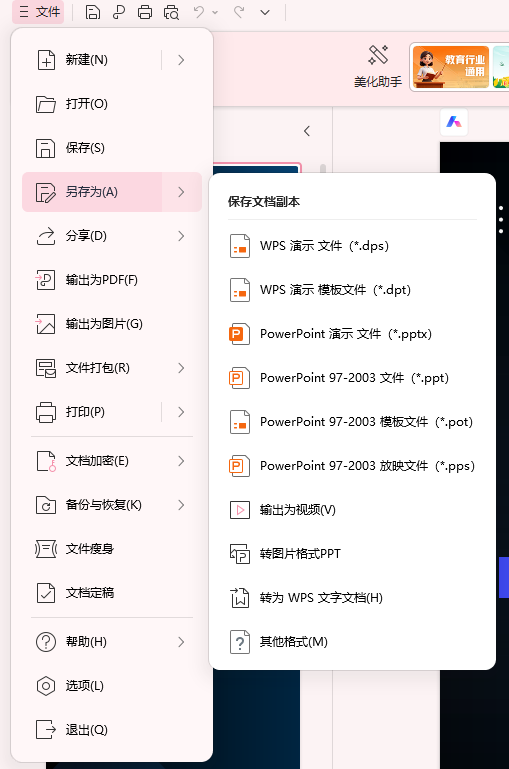Click the 帮助(H) question mark icon

tap(46, 642)
